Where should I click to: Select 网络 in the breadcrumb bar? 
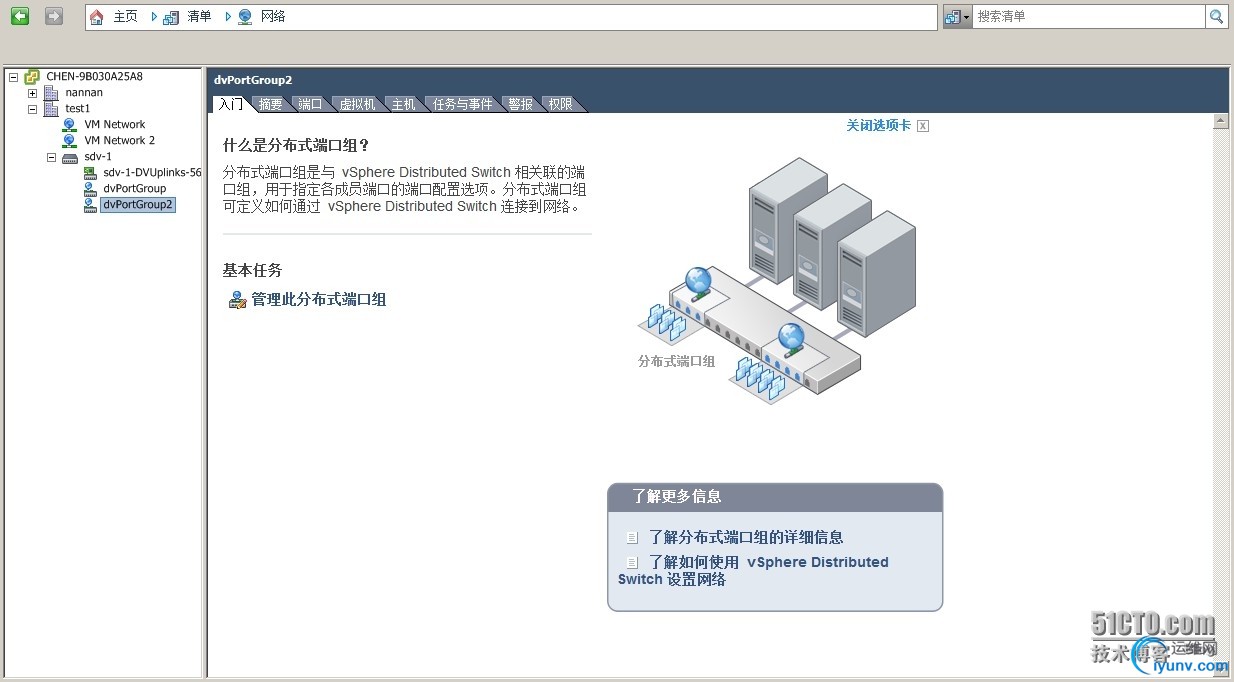pos(273,16)
